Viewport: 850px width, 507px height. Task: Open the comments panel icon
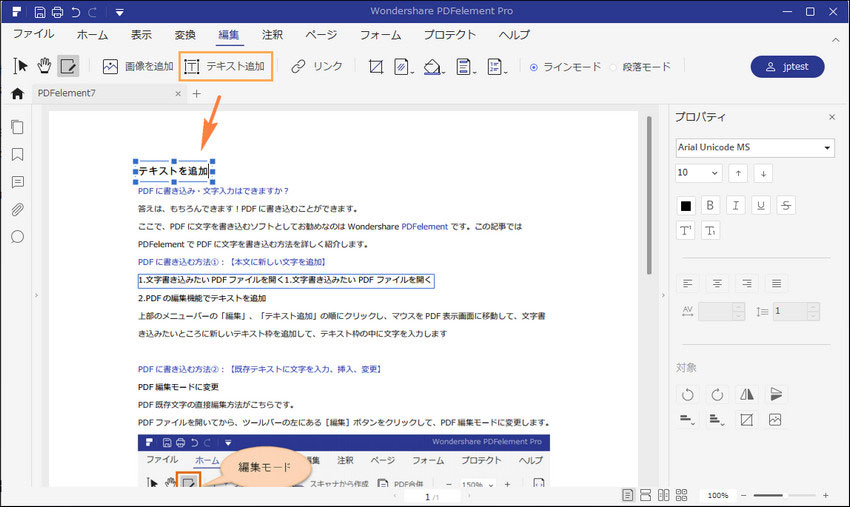pos(17,182)
